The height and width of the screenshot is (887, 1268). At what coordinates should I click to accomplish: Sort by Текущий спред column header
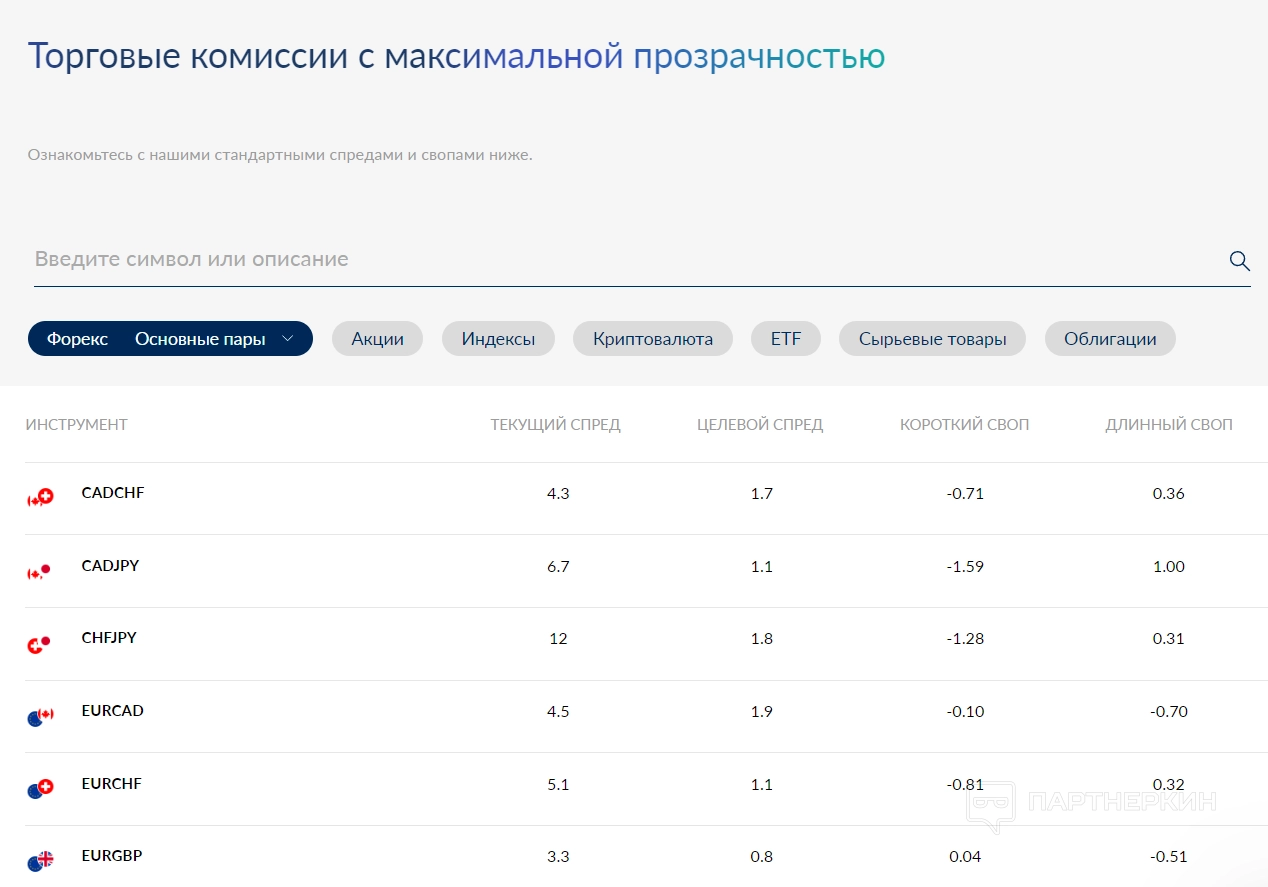point(555,425)
